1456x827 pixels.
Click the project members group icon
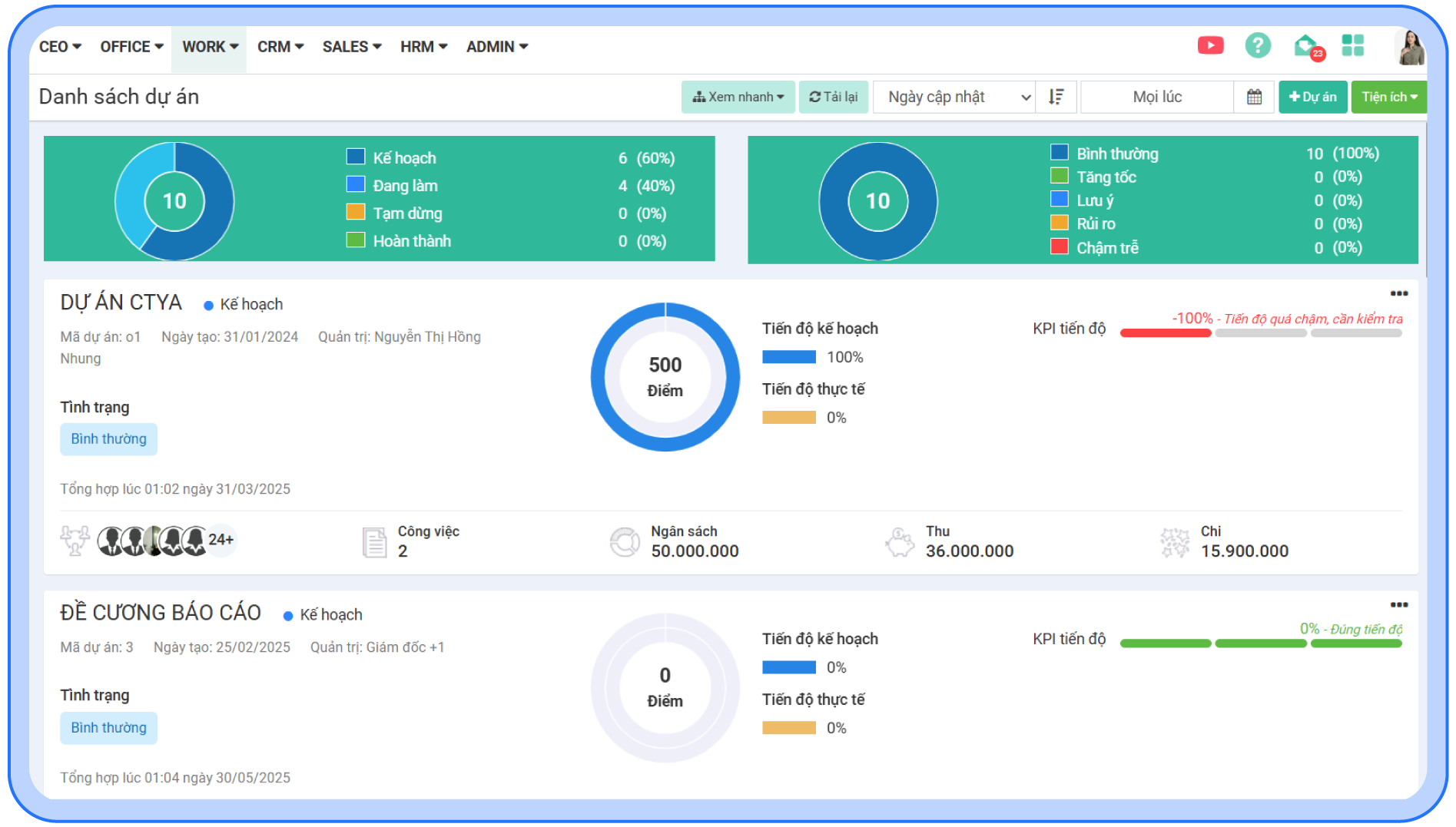click(x=75, y=541)
